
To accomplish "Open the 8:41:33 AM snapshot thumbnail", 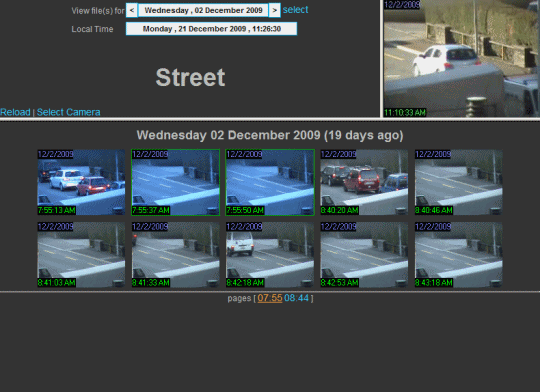I will 176,255.
